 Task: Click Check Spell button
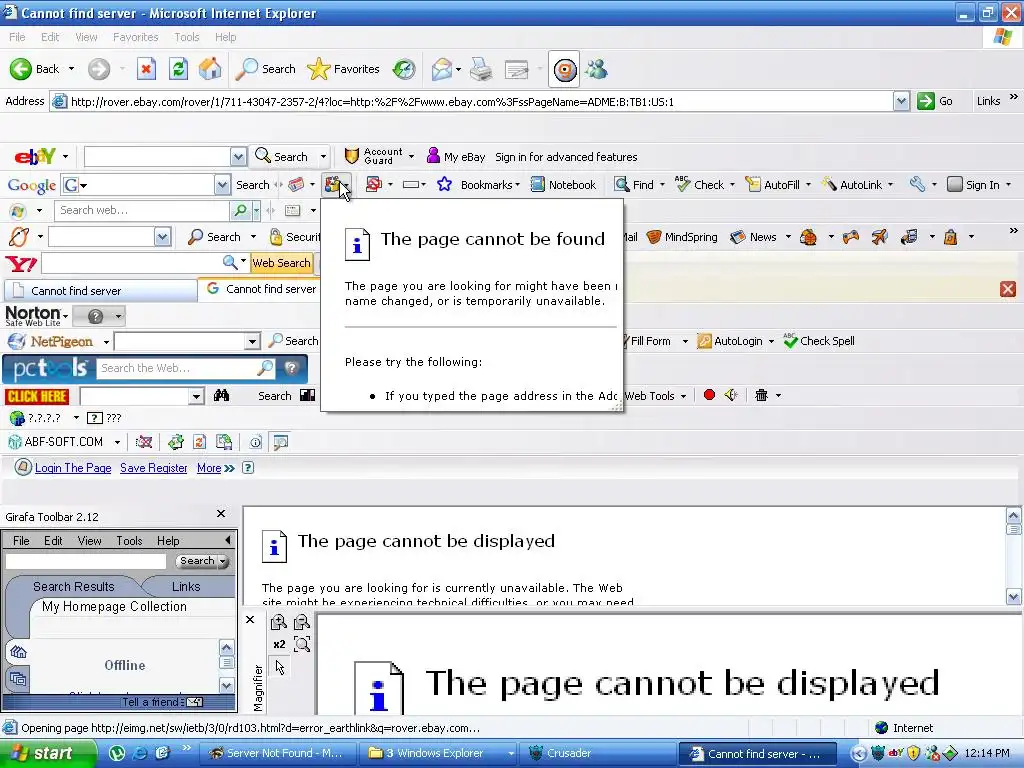pos(819,341)
